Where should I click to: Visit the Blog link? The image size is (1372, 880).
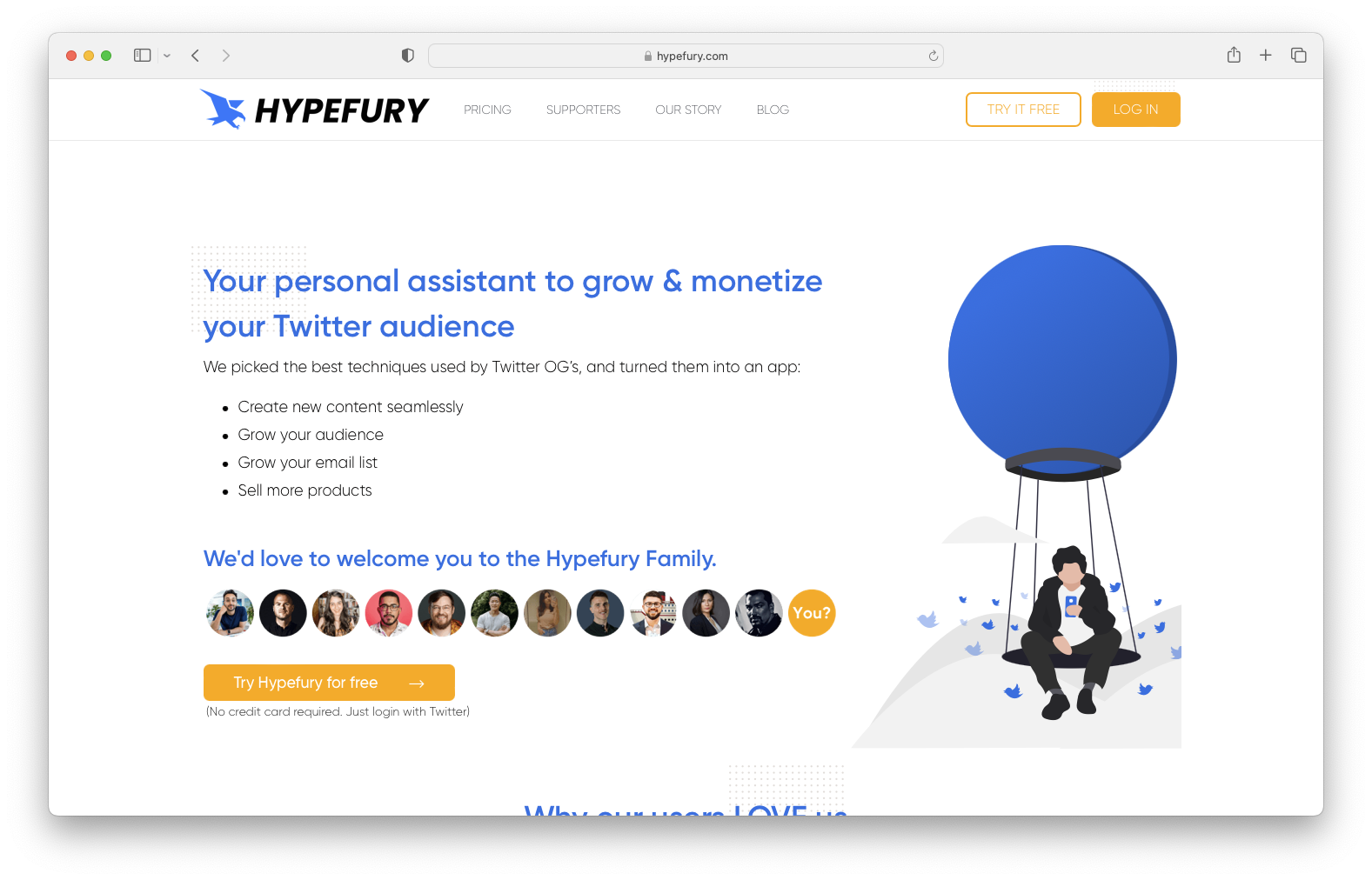tap(773, 110)
